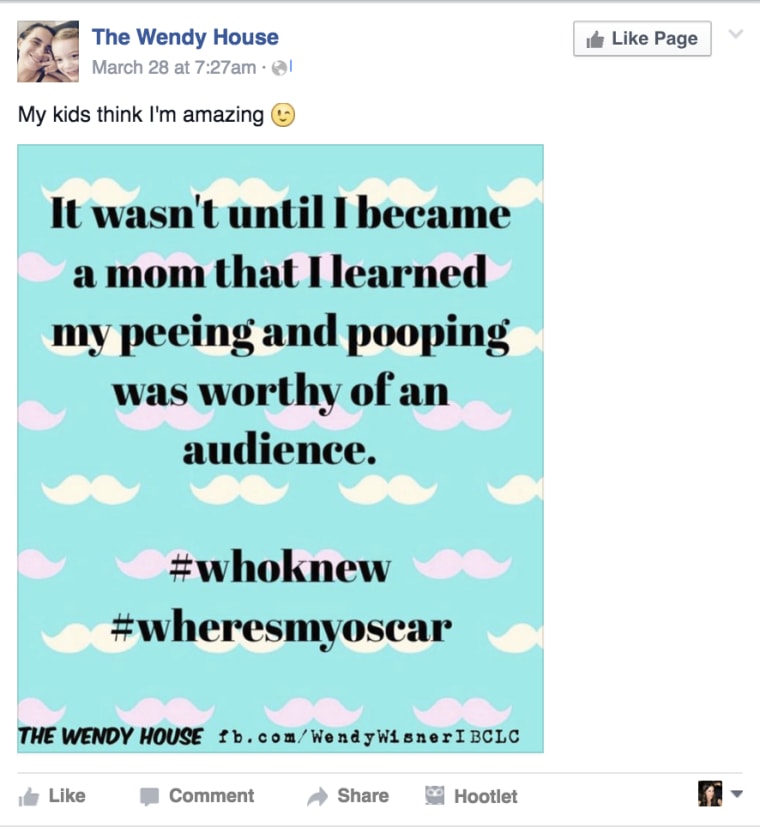Open the March 28 timestamp link
Viewport: 760px width, 827px height.
pyautogui.click(x=174, y=68)
